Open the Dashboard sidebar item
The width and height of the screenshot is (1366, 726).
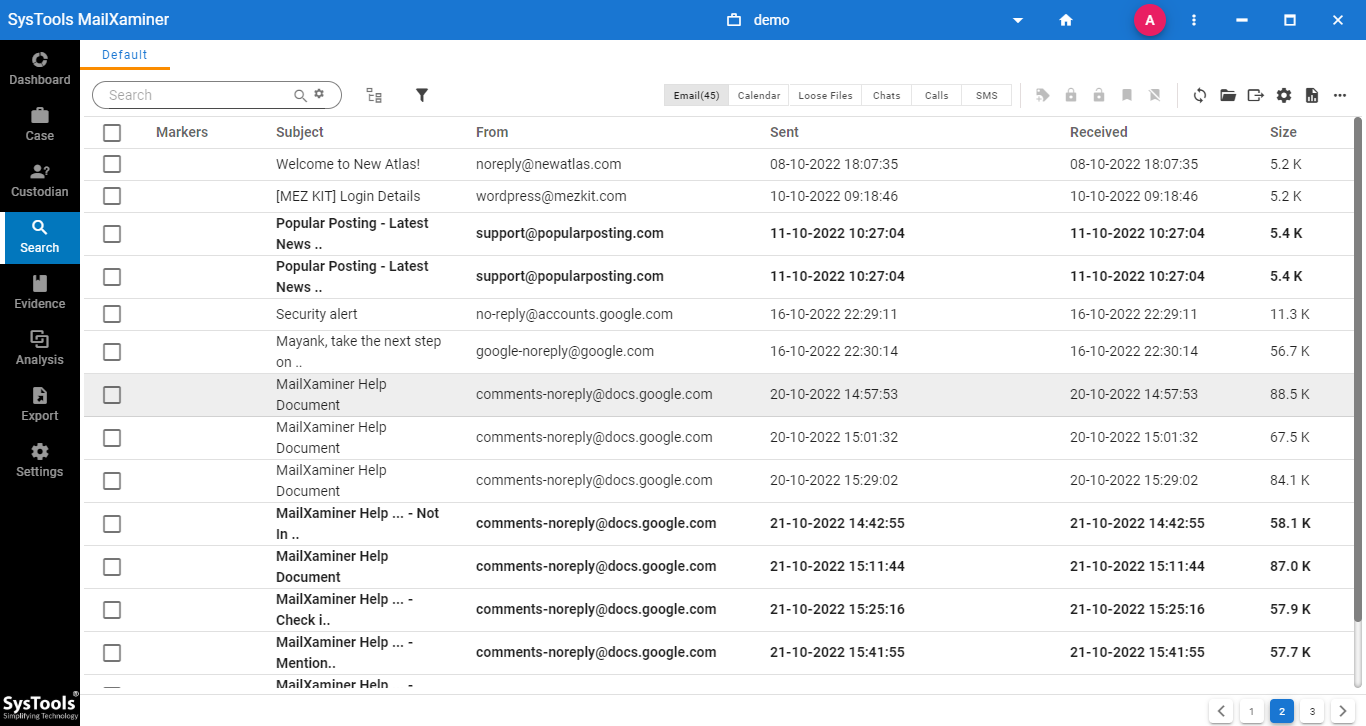point(40,68)
